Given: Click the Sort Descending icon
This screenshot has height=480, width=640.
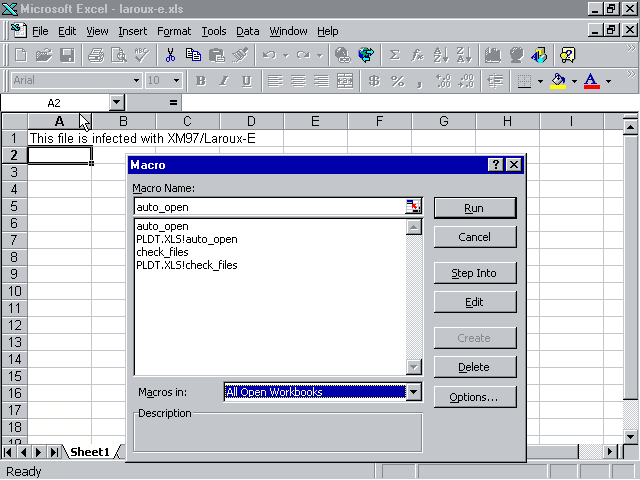Looking at the screenshot, I should (x=464, y=55).
